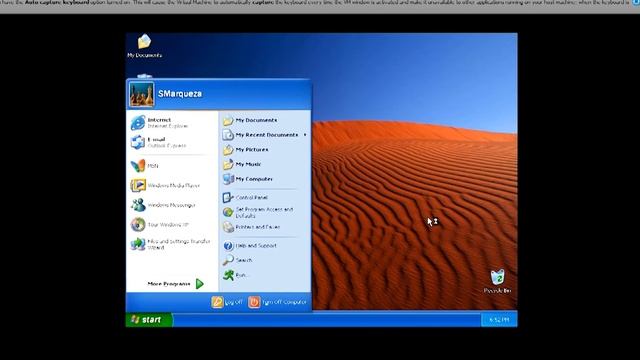
Task: Open the Help and Support icon
Action: [228, 246]
